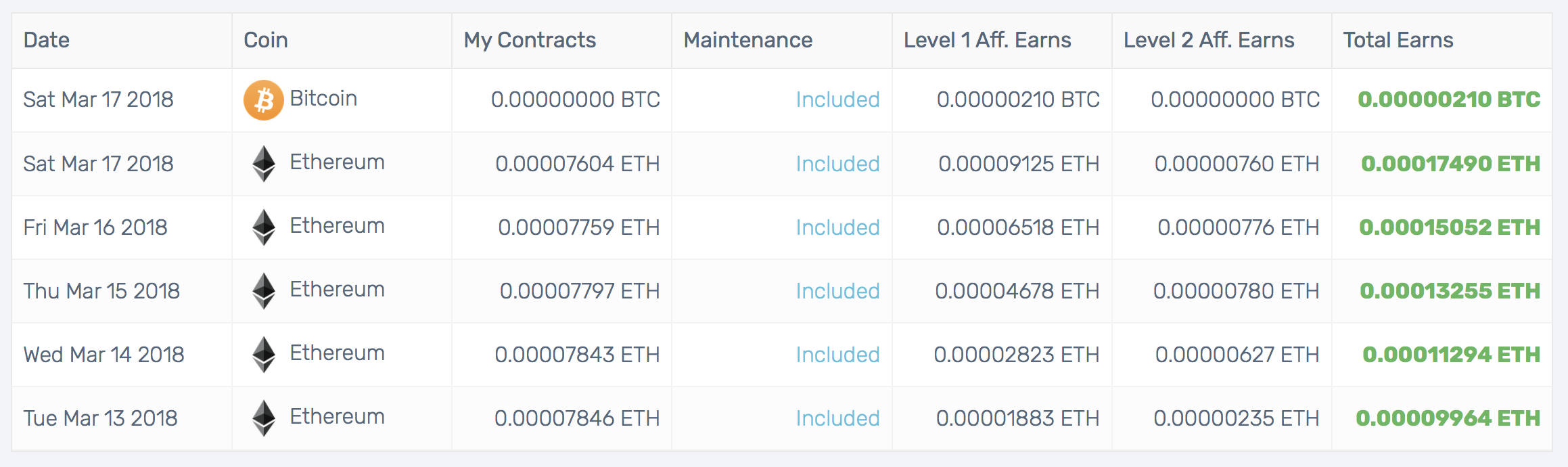Screen dimensions: 1568x467
Task: Click the Date column header
Action: [x=47, y=41]
